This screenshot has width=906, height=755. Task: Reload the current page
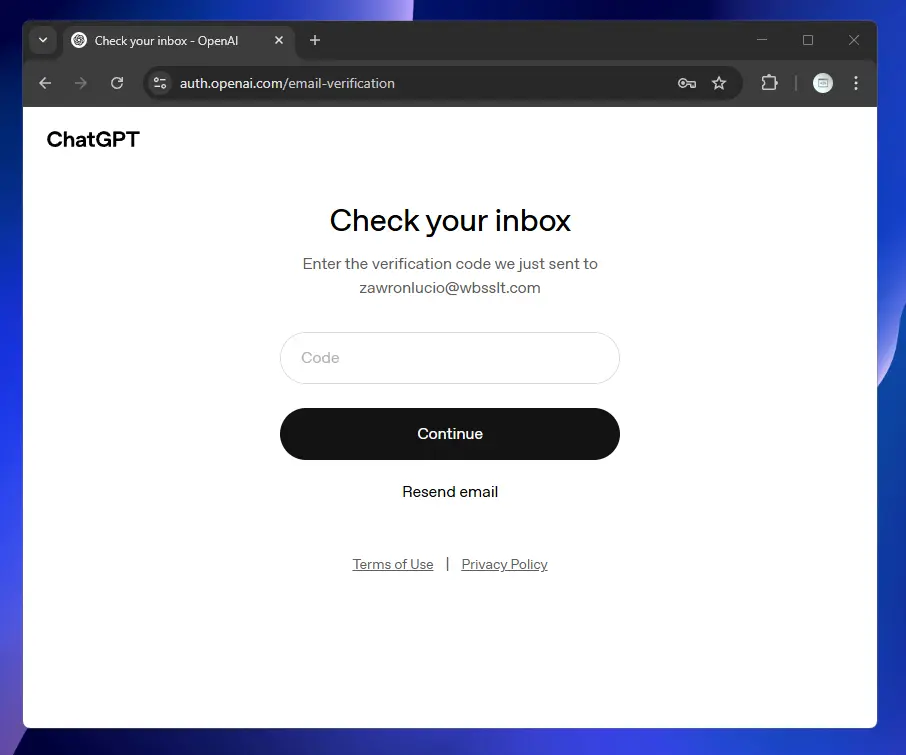(x=117, y=83)
